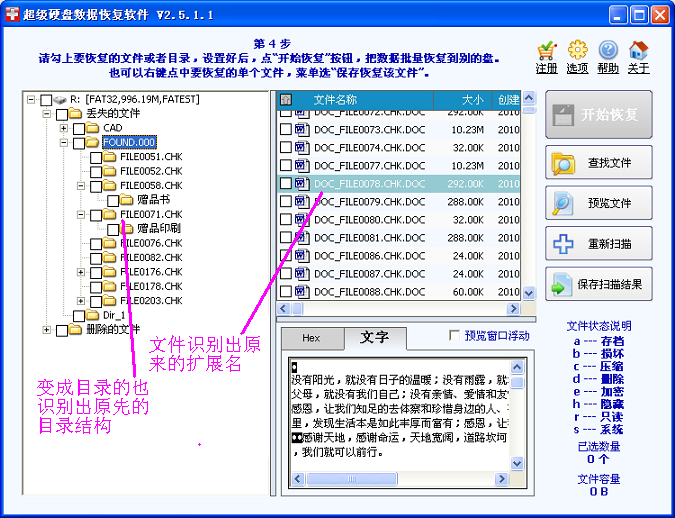Check the box for DOC_FILE0079.CHK.DOC
675x518 pixels.
(x=286, y=202)
